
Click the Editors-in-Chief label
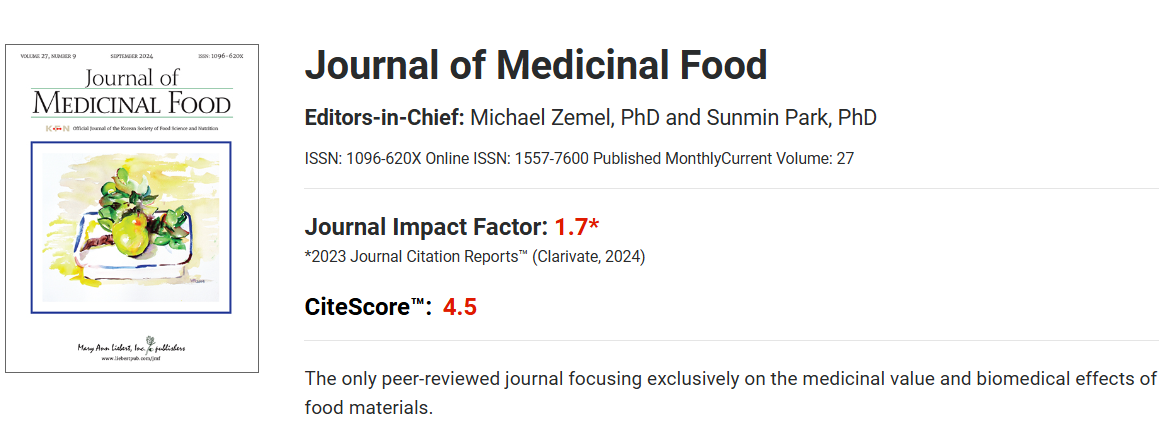tap(384, 118)
